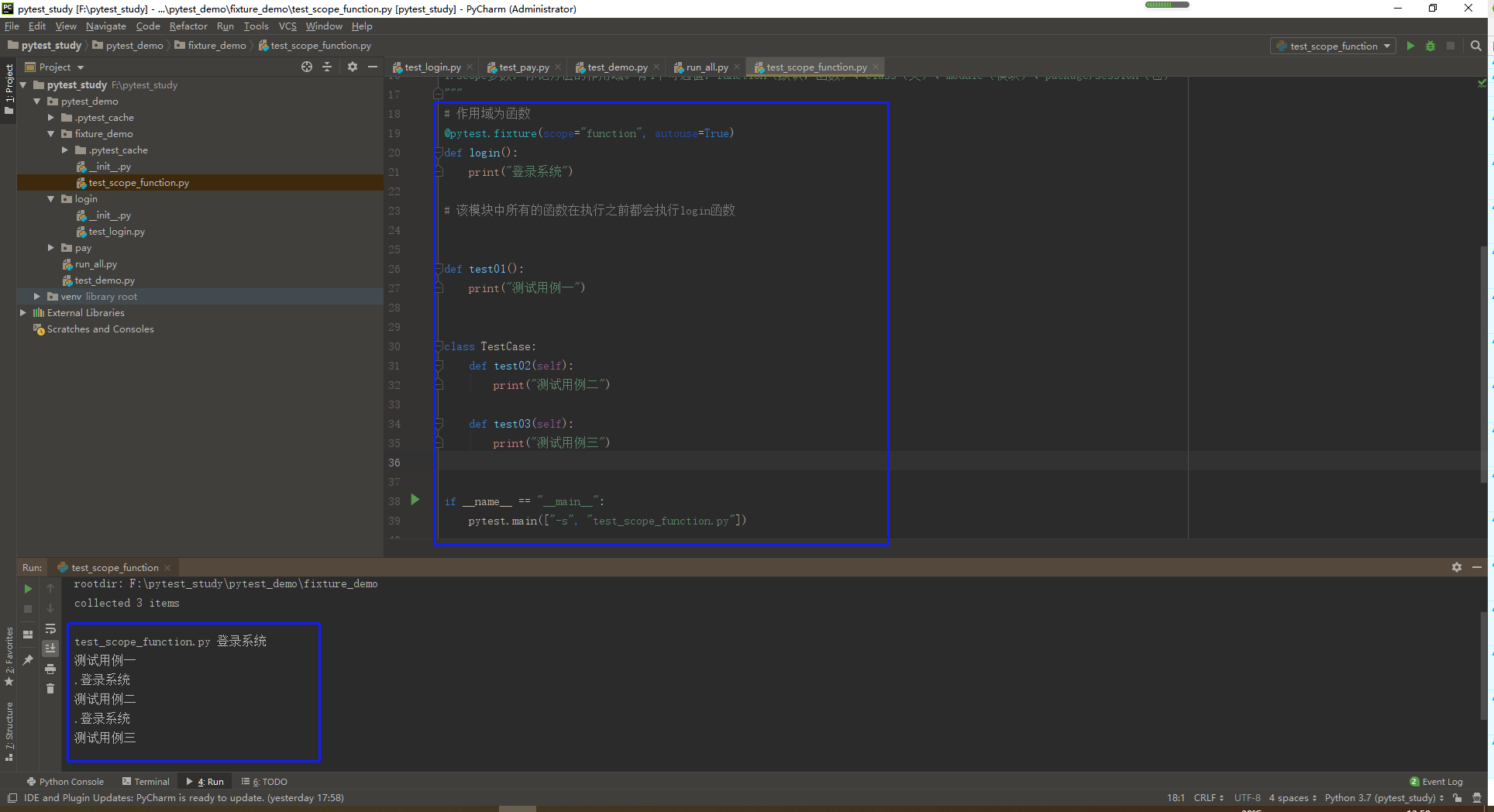Toggle the 2: Favorites side tool window
The height and width of the screenshot is (812, 1494).
(9, 656)
